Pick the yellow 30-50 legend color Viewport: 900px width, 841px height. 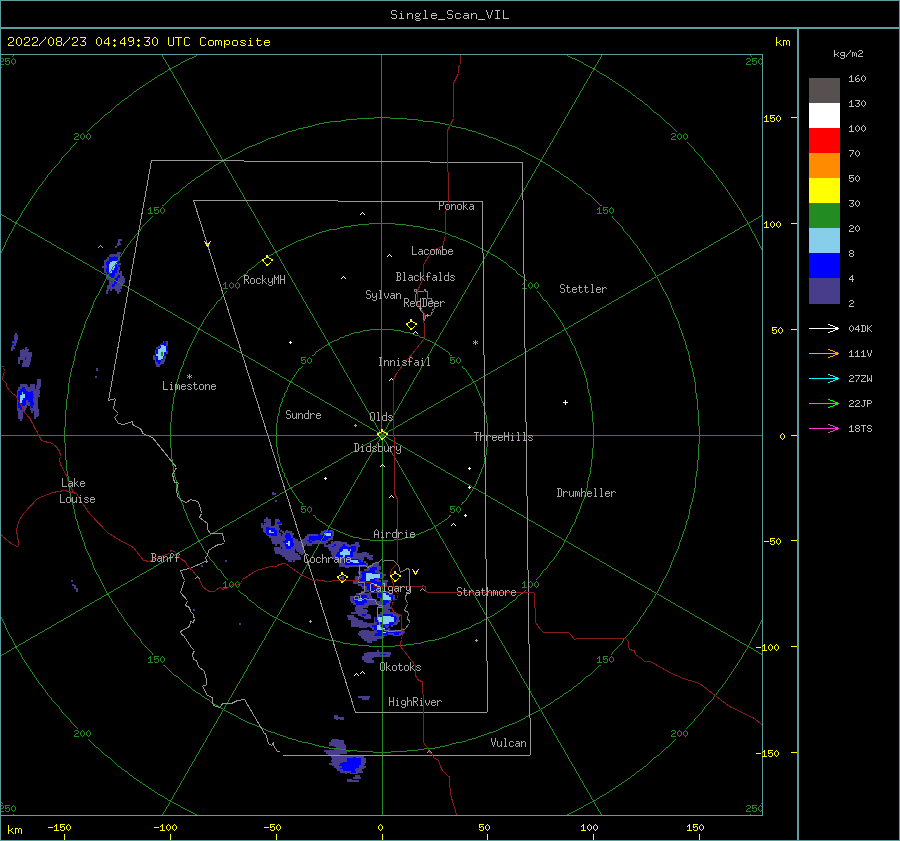point(824,191)
